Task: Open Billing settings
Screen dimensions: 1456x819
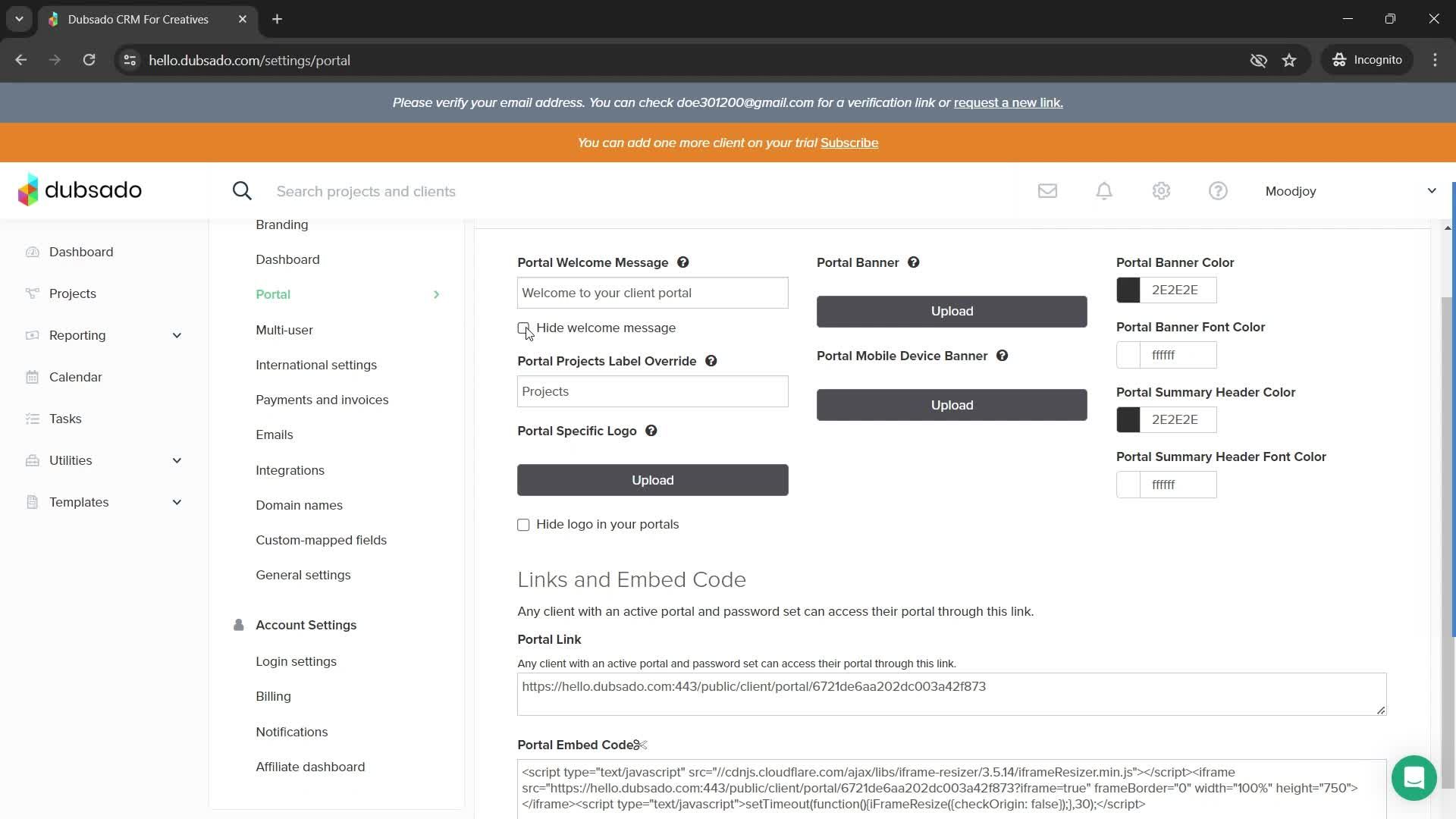Action: pos(274,696)
